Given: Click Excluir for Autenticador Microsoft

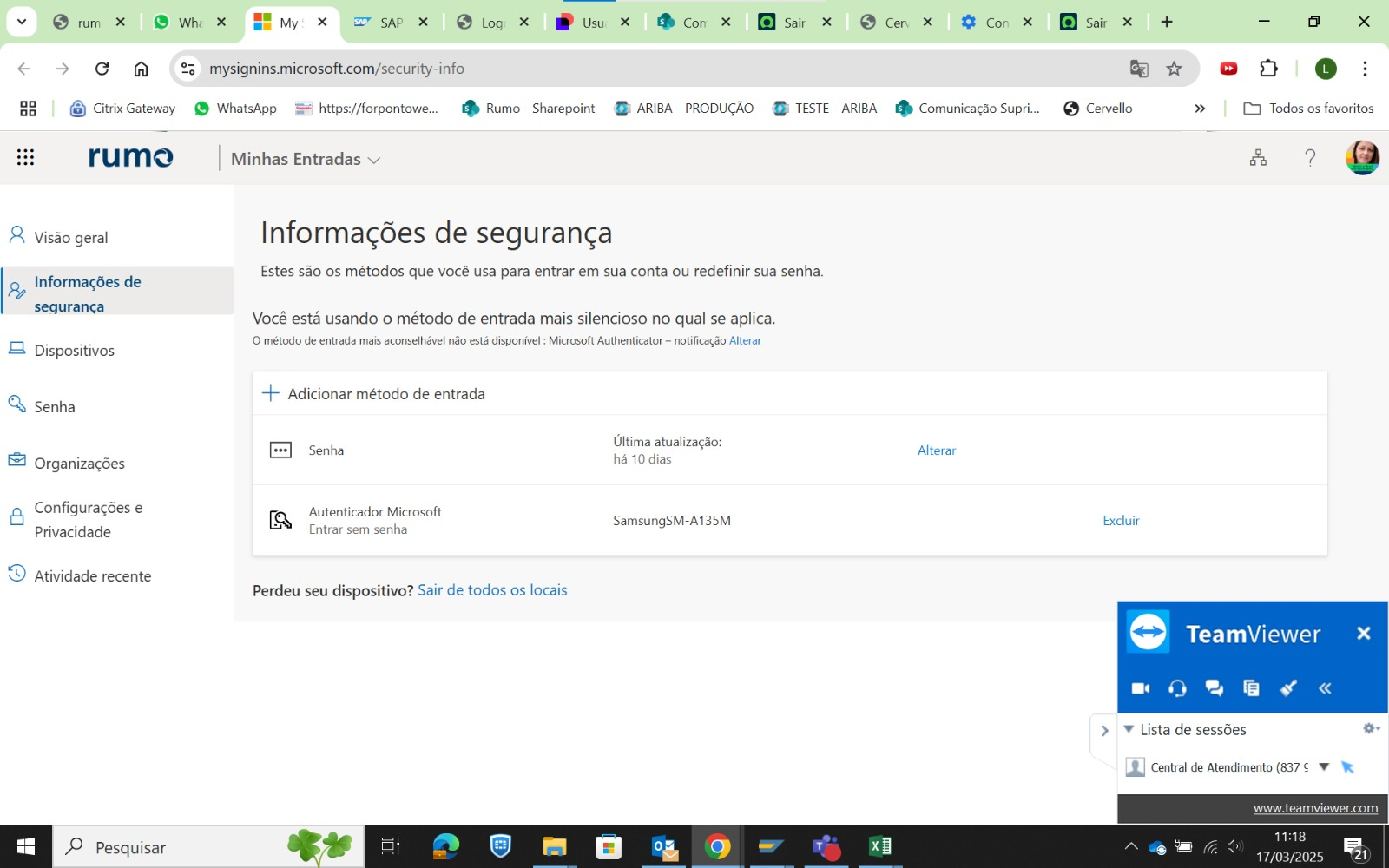Looking at the screenshot, I should 1121,520.
